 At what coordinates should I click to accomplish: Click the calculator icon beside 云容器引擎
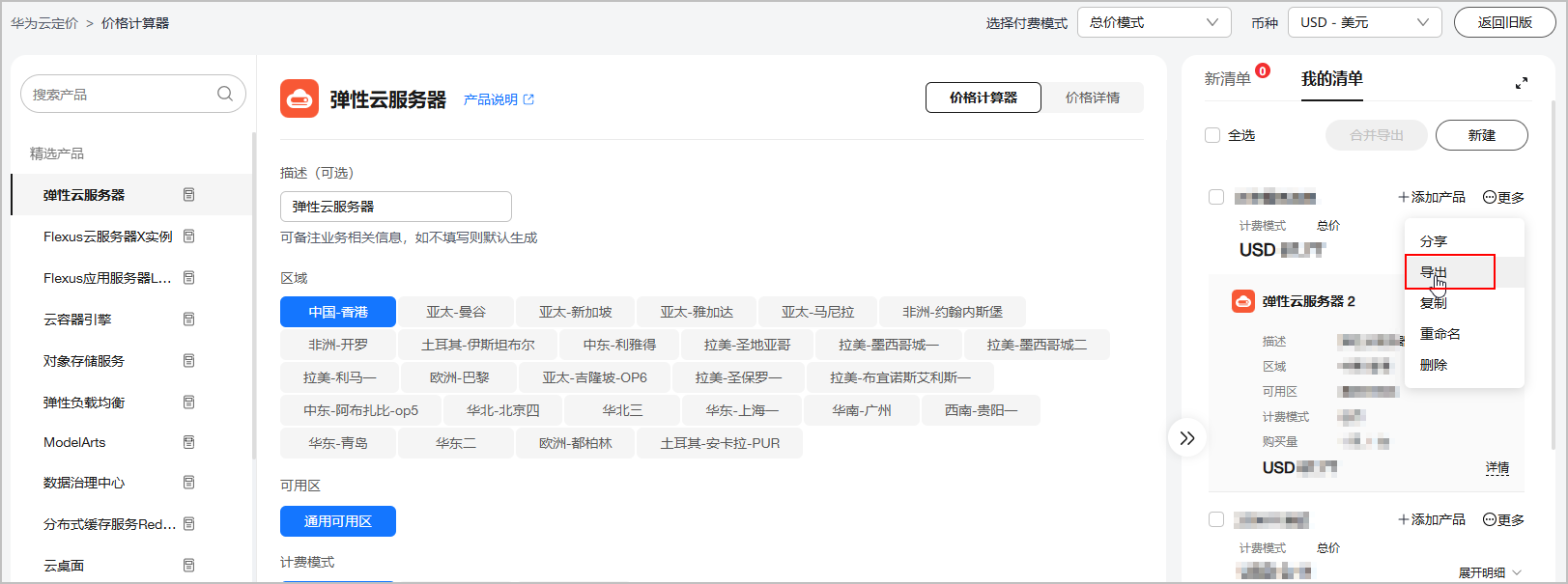point(189,320)
